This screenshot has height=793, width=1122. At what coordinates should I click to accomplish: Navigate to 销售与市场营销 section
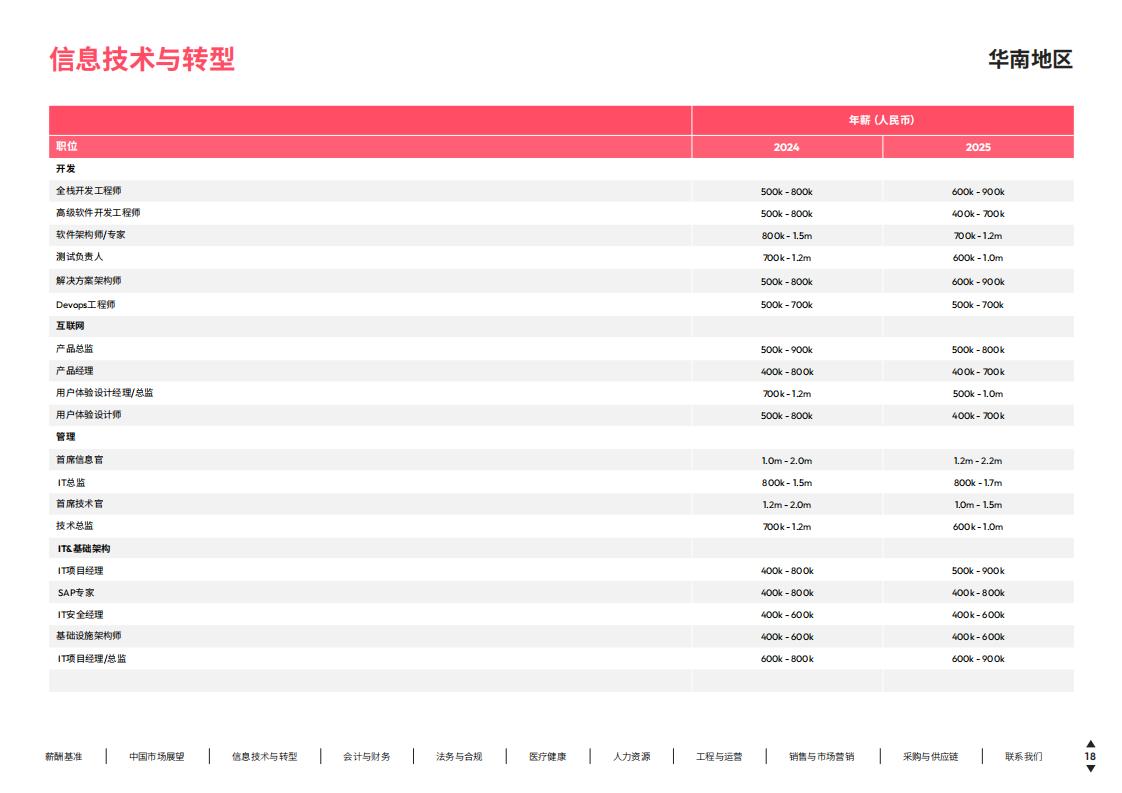821,756
